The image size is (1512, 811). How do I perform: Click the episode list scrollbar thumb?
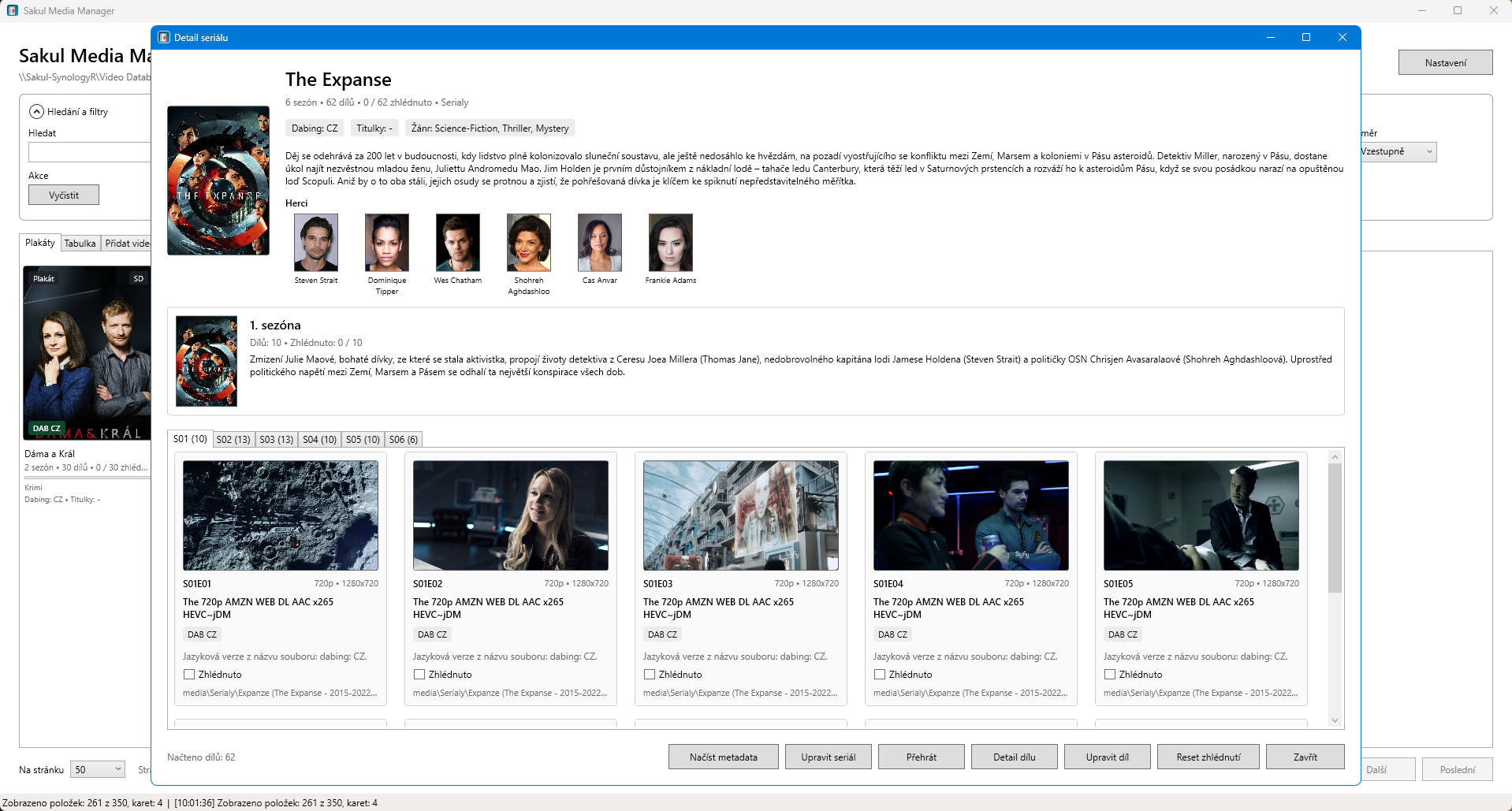click(1335, 528)
